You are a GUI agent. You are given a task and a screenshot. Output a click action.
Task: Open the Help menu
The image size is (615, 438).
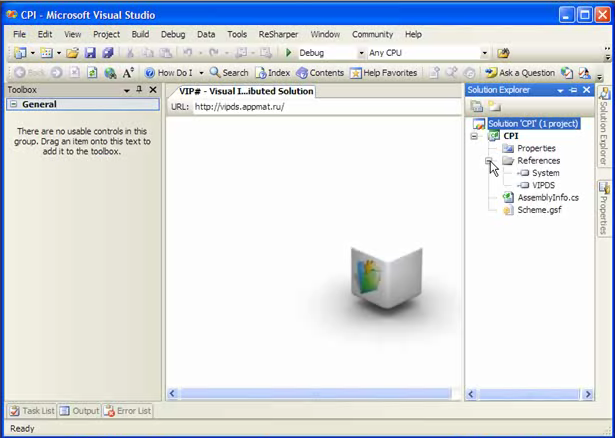(413, 35)
